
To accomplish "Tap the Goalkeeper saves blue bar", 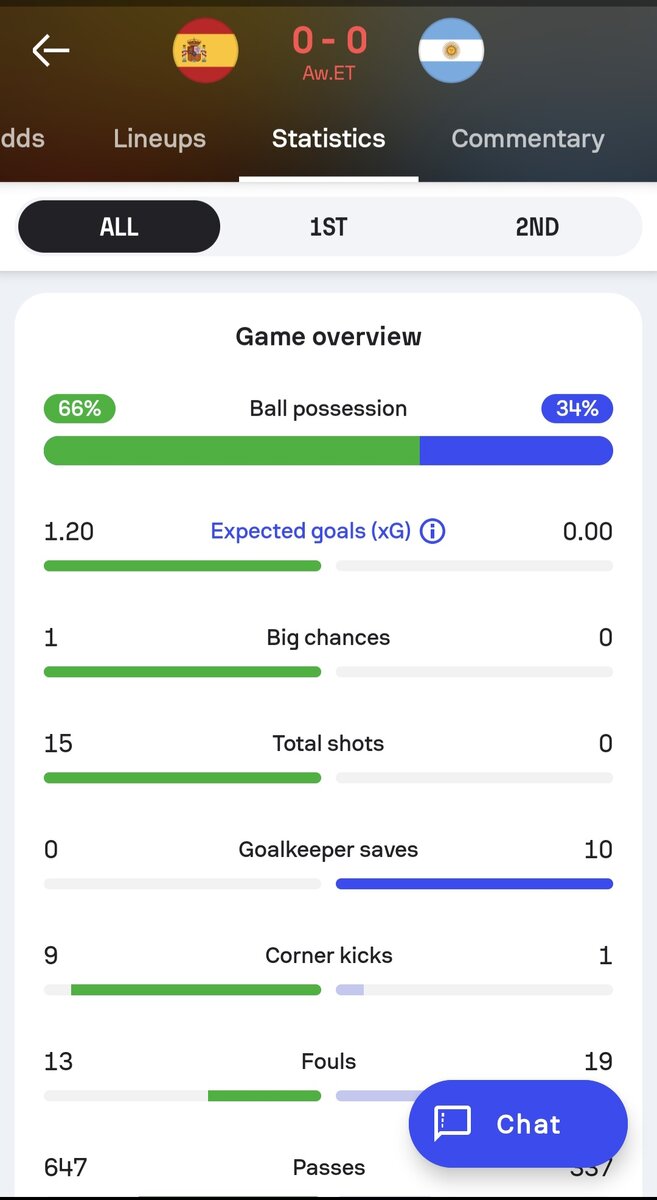I will pos(474,884).
